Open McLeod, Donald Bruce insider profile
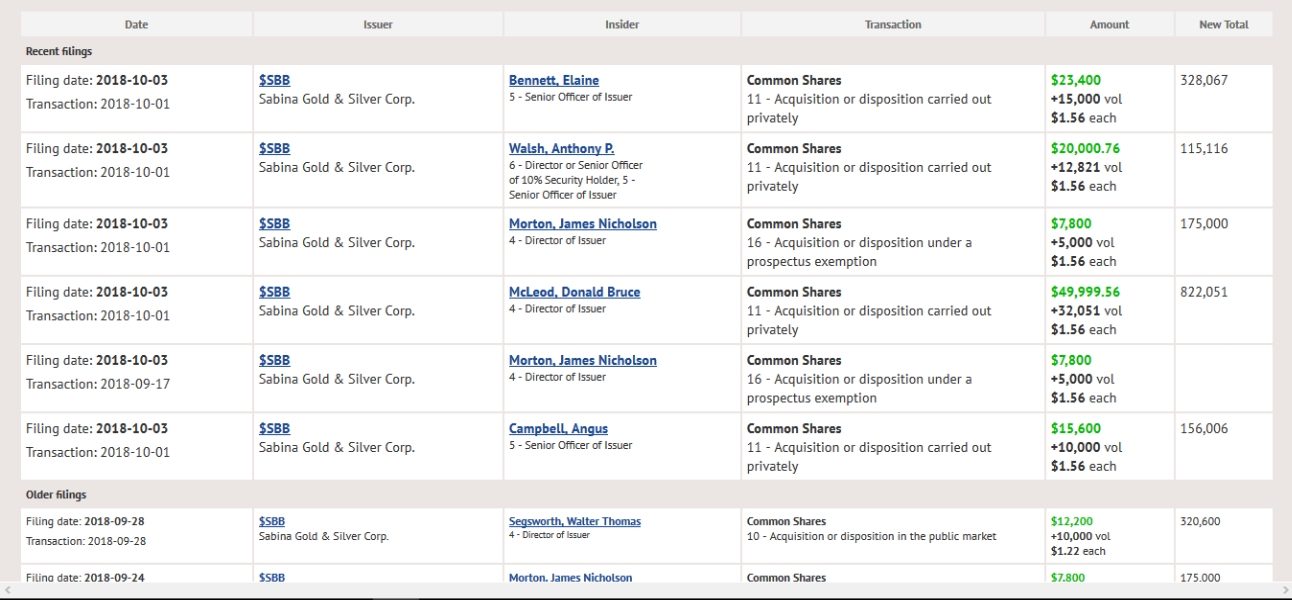The height and width of the screenshot is (600, 1292). point(574,292)
